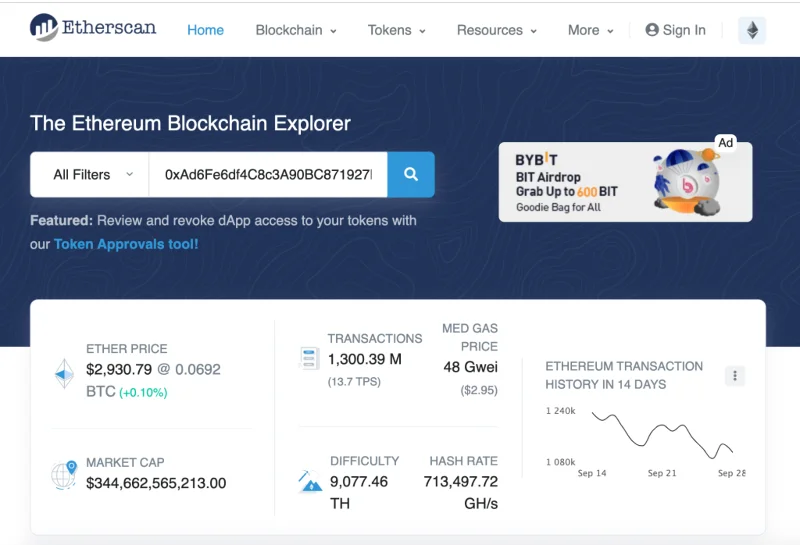
Task: Click the Sep 21 chart axis label
Action: pyautogui.click(x=662, y=473)
